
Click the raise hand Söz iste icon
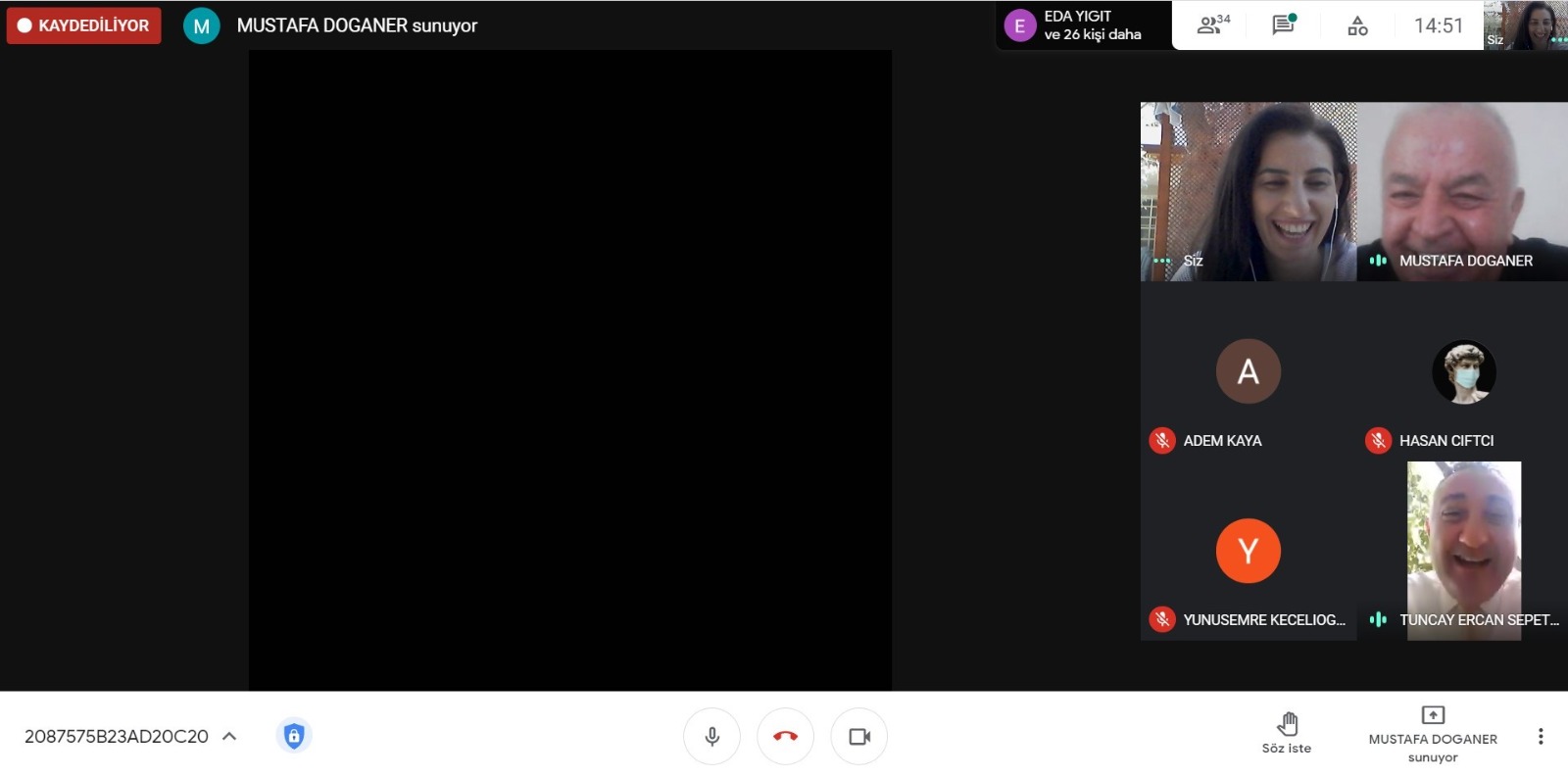coord(1287,725)
